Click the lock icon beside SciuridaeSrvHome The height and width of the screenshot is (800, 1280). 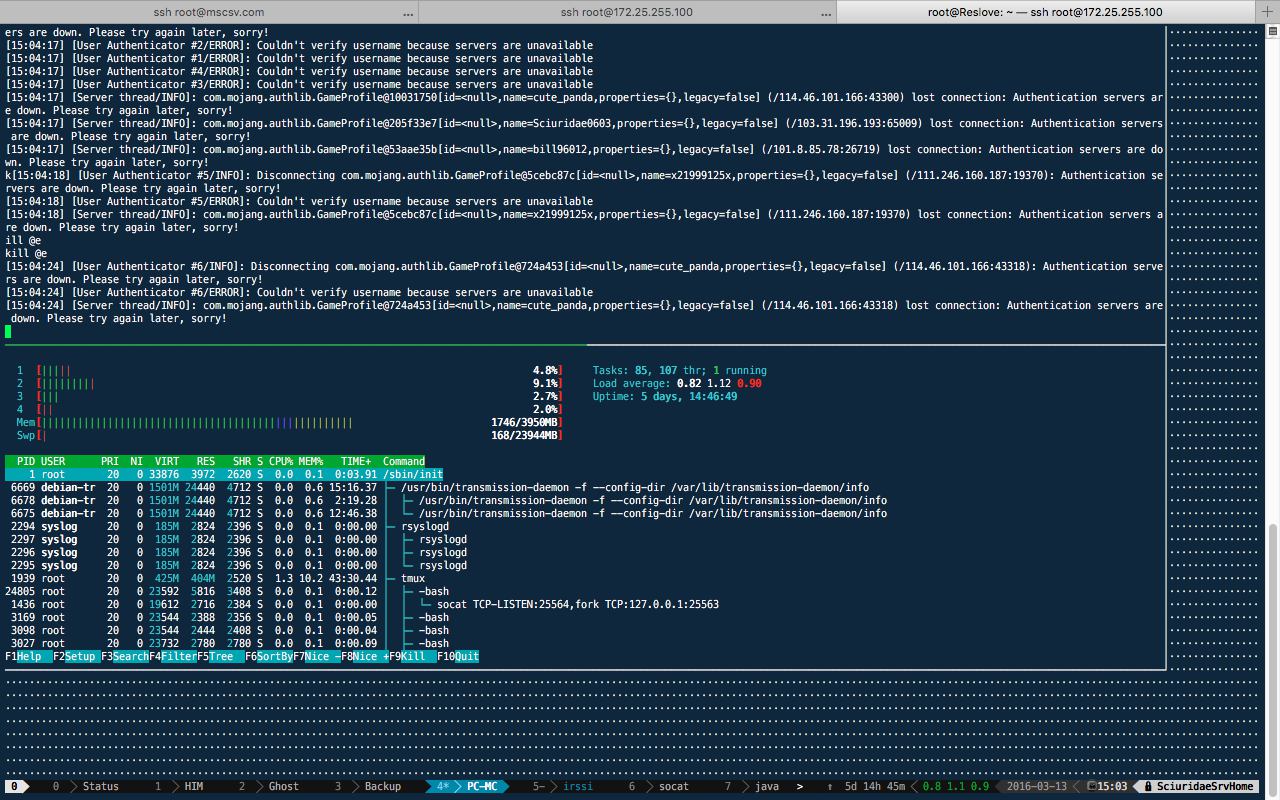(1150, 787)
